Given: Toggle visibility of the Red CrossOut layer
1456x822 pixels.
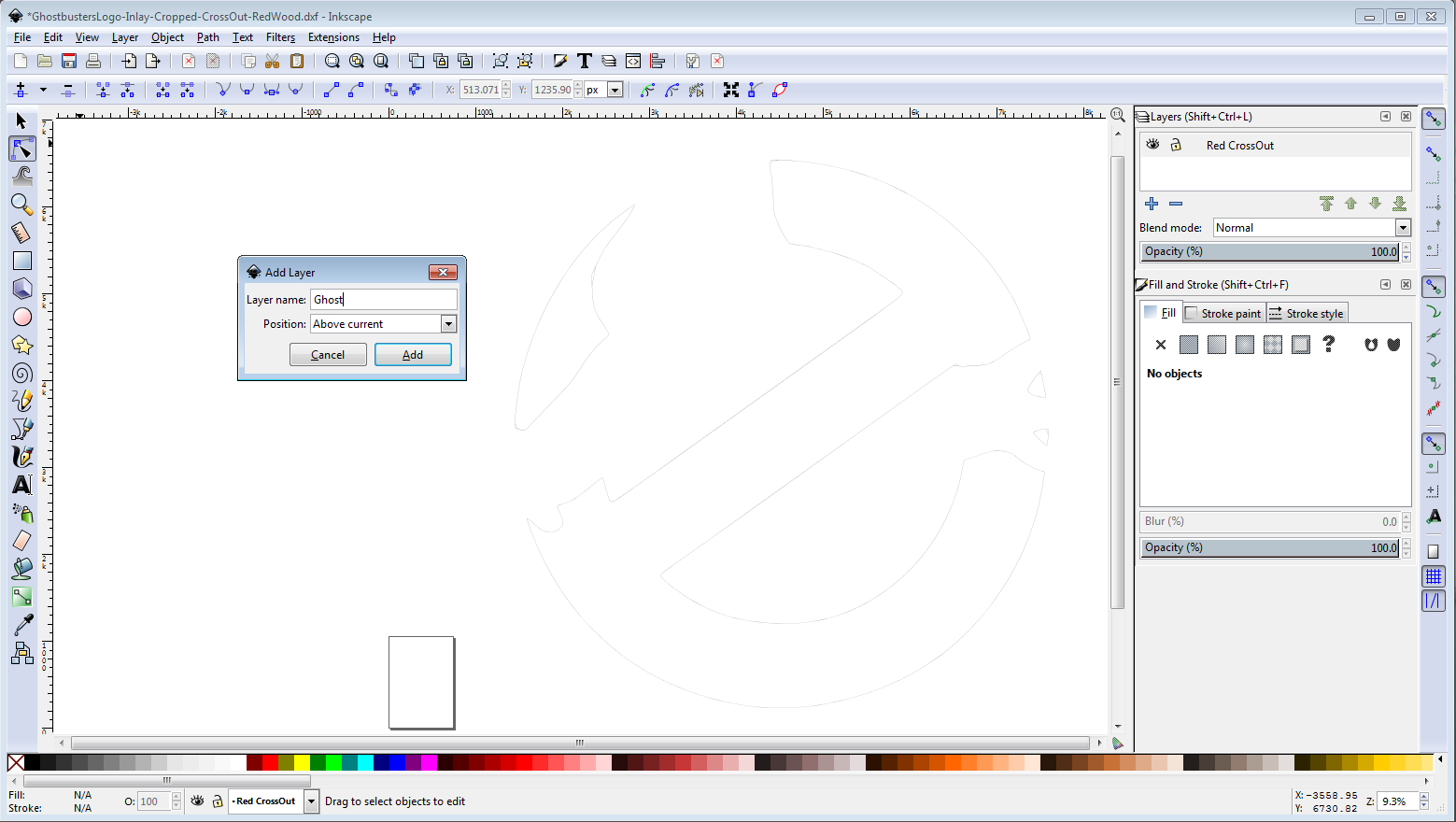Looking at the screenshot, I should pos(1152,144).
